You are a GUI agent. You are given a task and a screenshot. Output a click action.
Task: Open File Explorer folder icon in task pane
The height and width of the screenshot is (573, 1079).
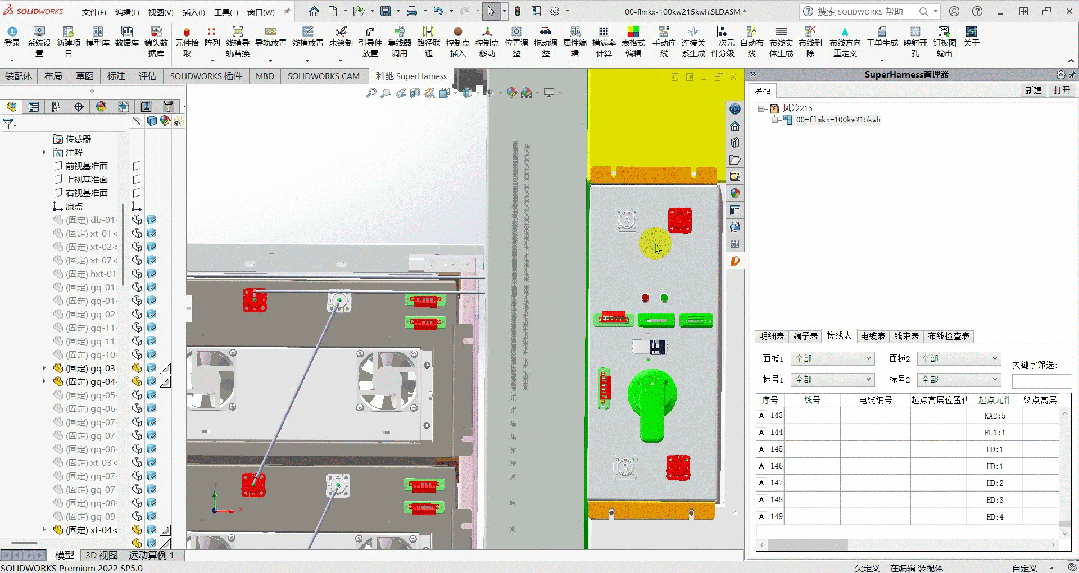tap(735, 160)
